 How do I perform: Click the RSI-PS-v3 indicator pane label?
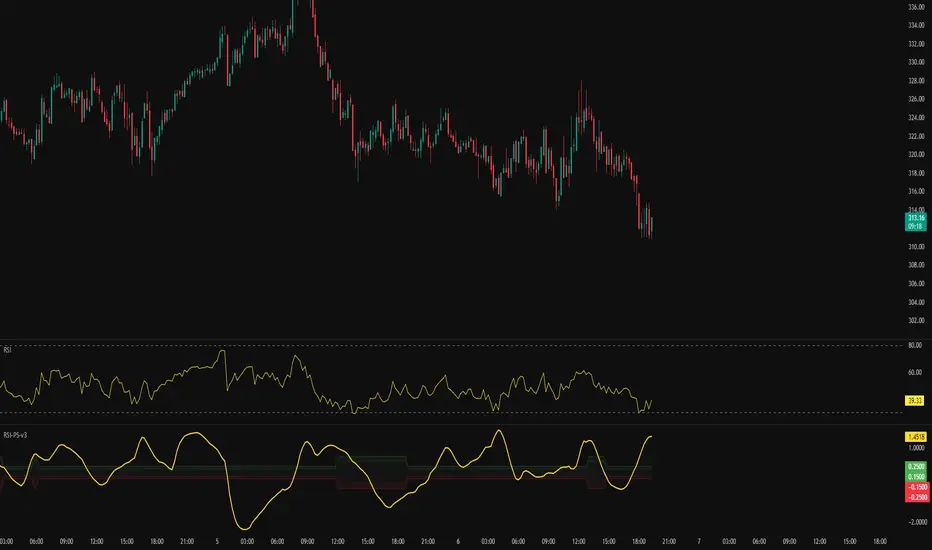15,435
